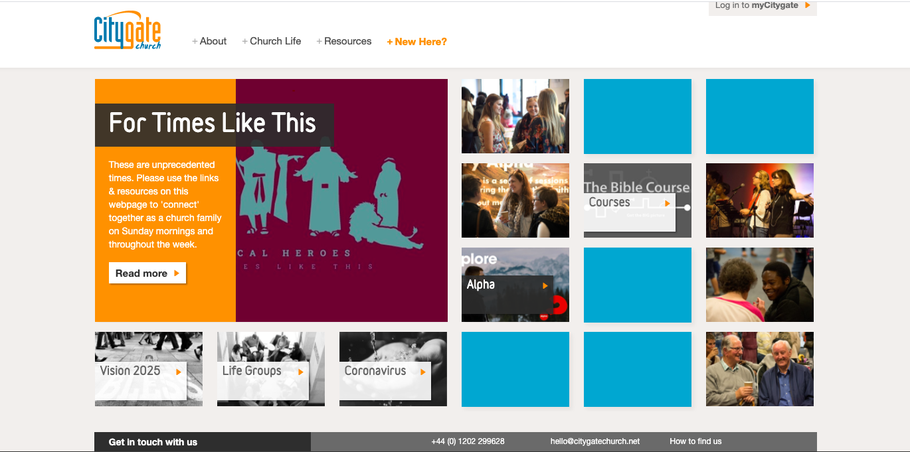Screen dimensions: 910x452
Task: Click the plus icon before About
Action: (195, 42)
